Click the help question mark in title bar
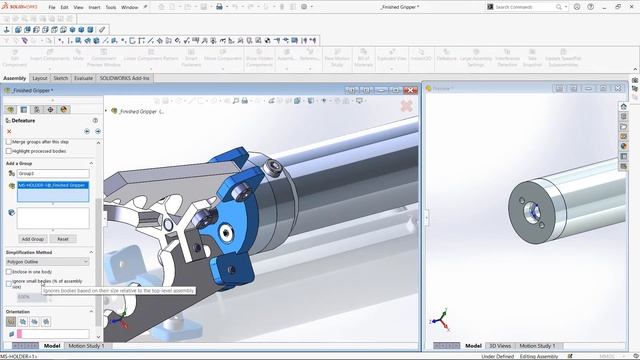Image resolution: width=640 pixels, height=360 pixels. coord(591,7)
